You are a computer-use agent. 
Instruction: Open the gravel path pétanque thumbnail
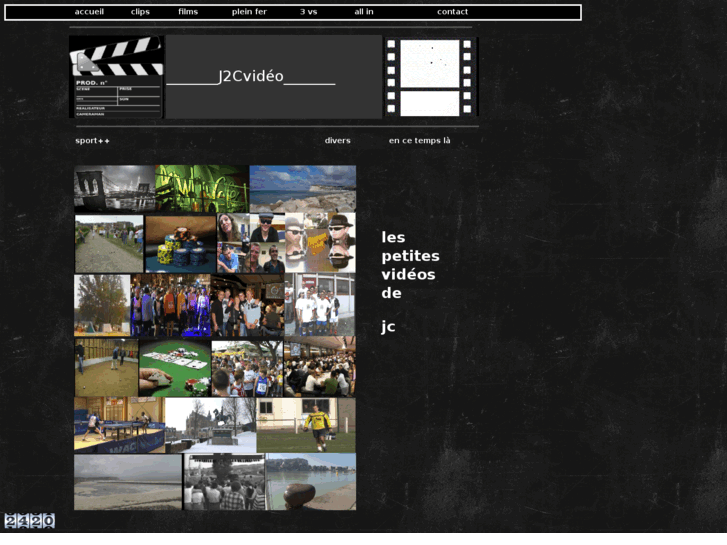[x=109, y=244]
